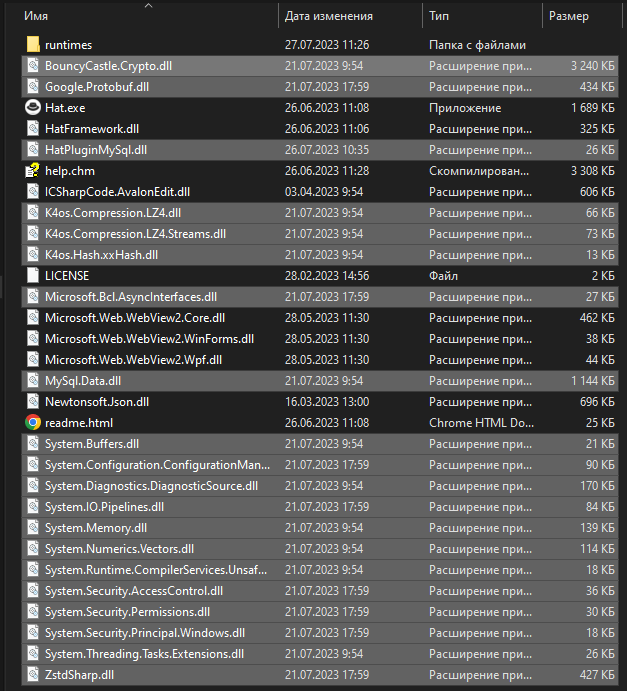This screenshot has height=691, width=627.
Task: Sort files by the Имя column header
Action: point(36,17)
